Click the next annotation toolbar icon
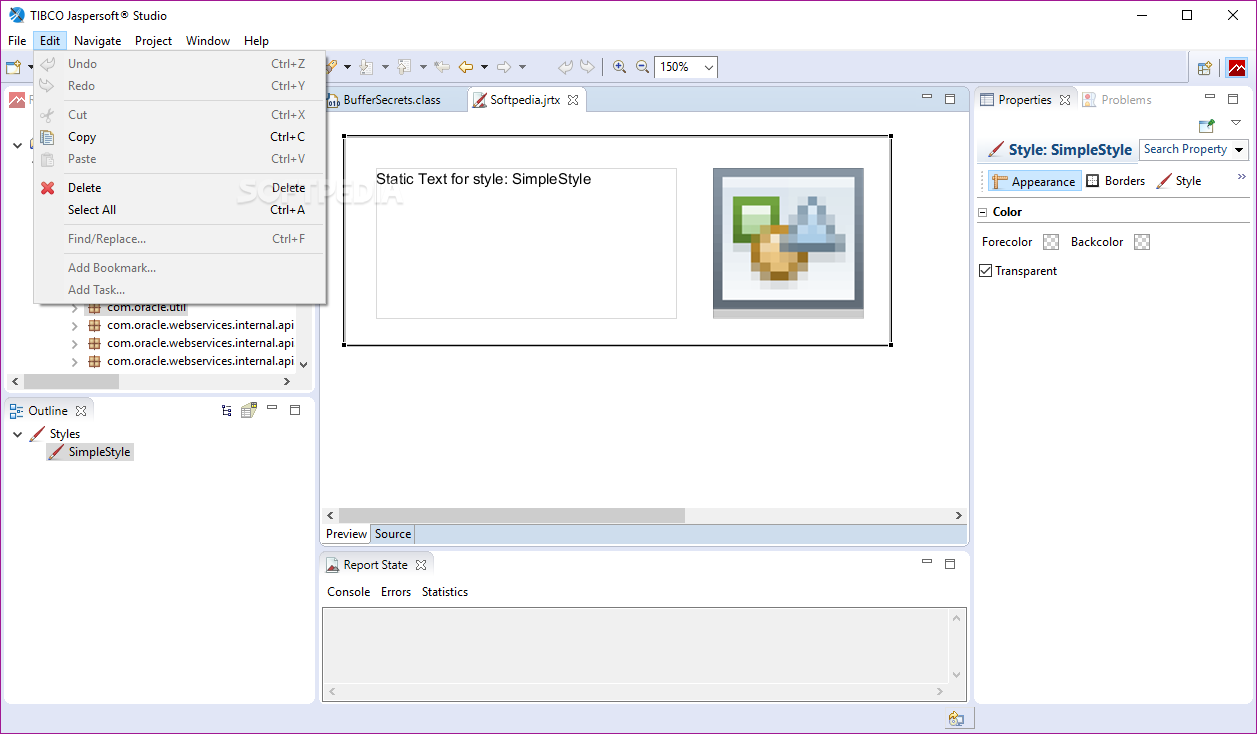The width and height of the screenshot is (1257, 734). coord(366,67)
